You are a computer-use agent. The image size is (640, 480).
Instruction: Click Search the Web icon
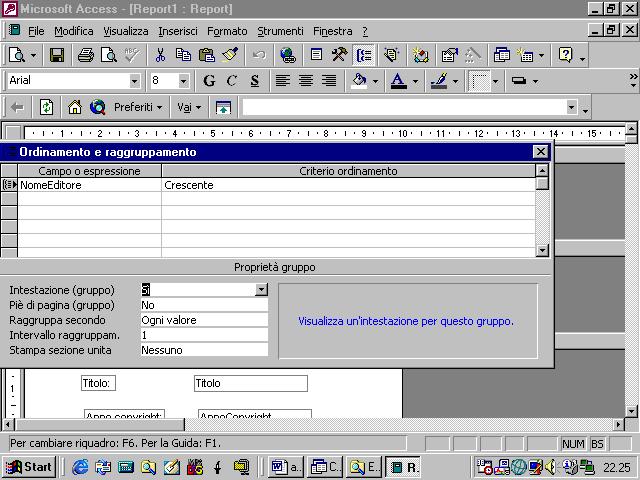click(x=98, y=107)
